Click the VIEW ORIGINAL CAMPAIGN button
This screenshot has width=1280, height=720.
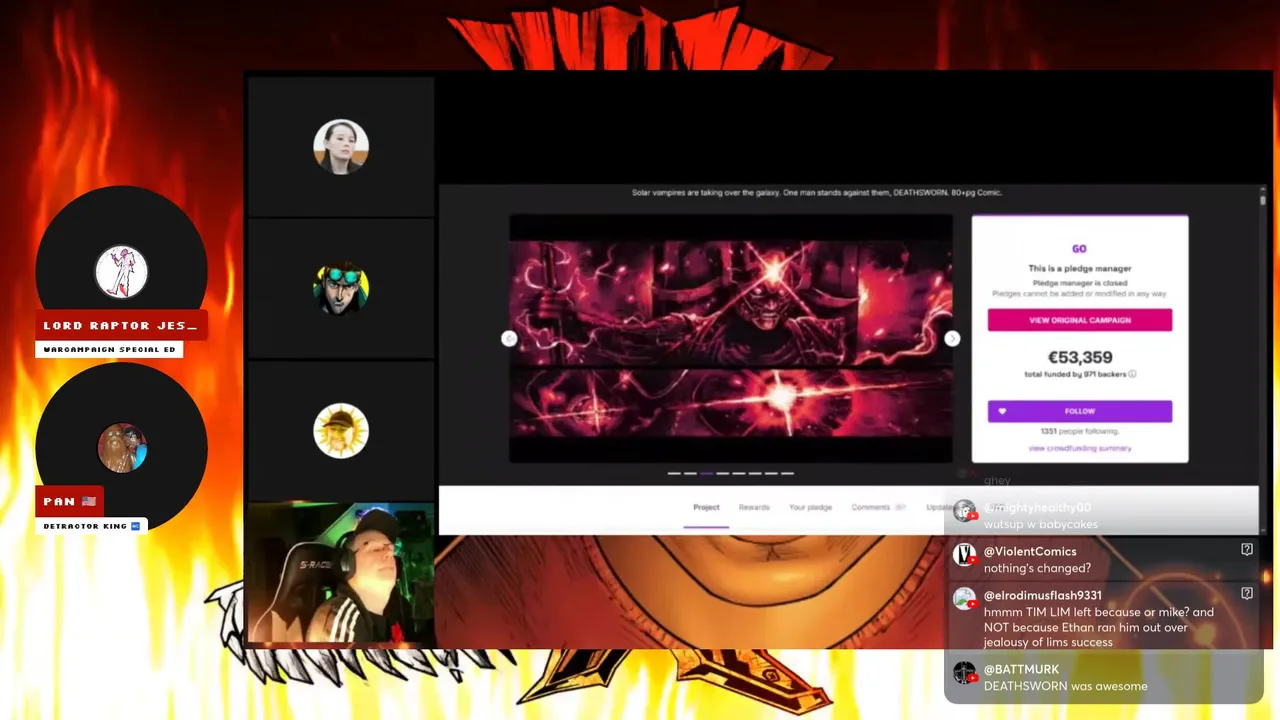point(1080,320)
